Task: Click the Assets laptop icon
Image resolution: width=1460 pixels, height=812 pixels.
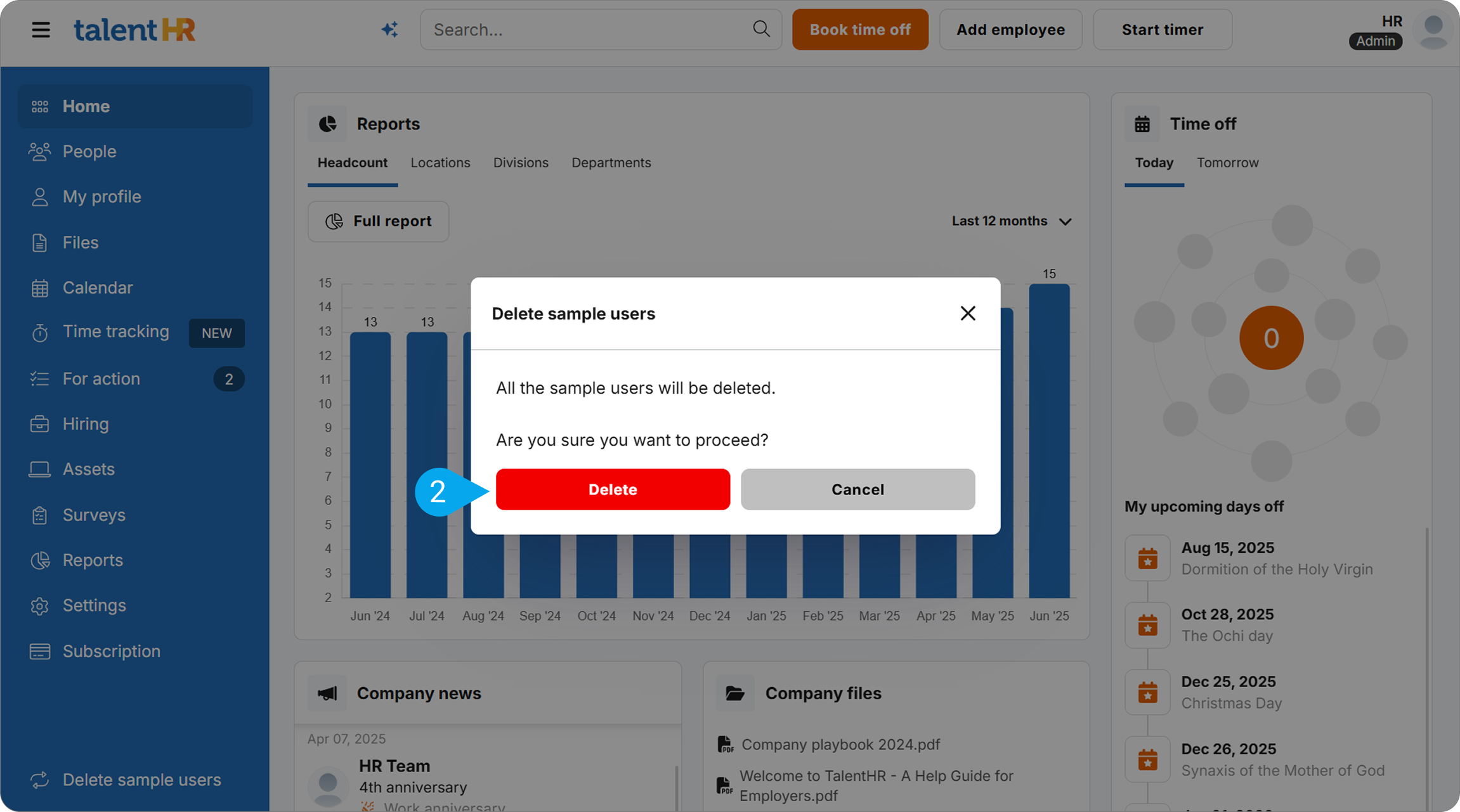Action: tap(39, 470)
